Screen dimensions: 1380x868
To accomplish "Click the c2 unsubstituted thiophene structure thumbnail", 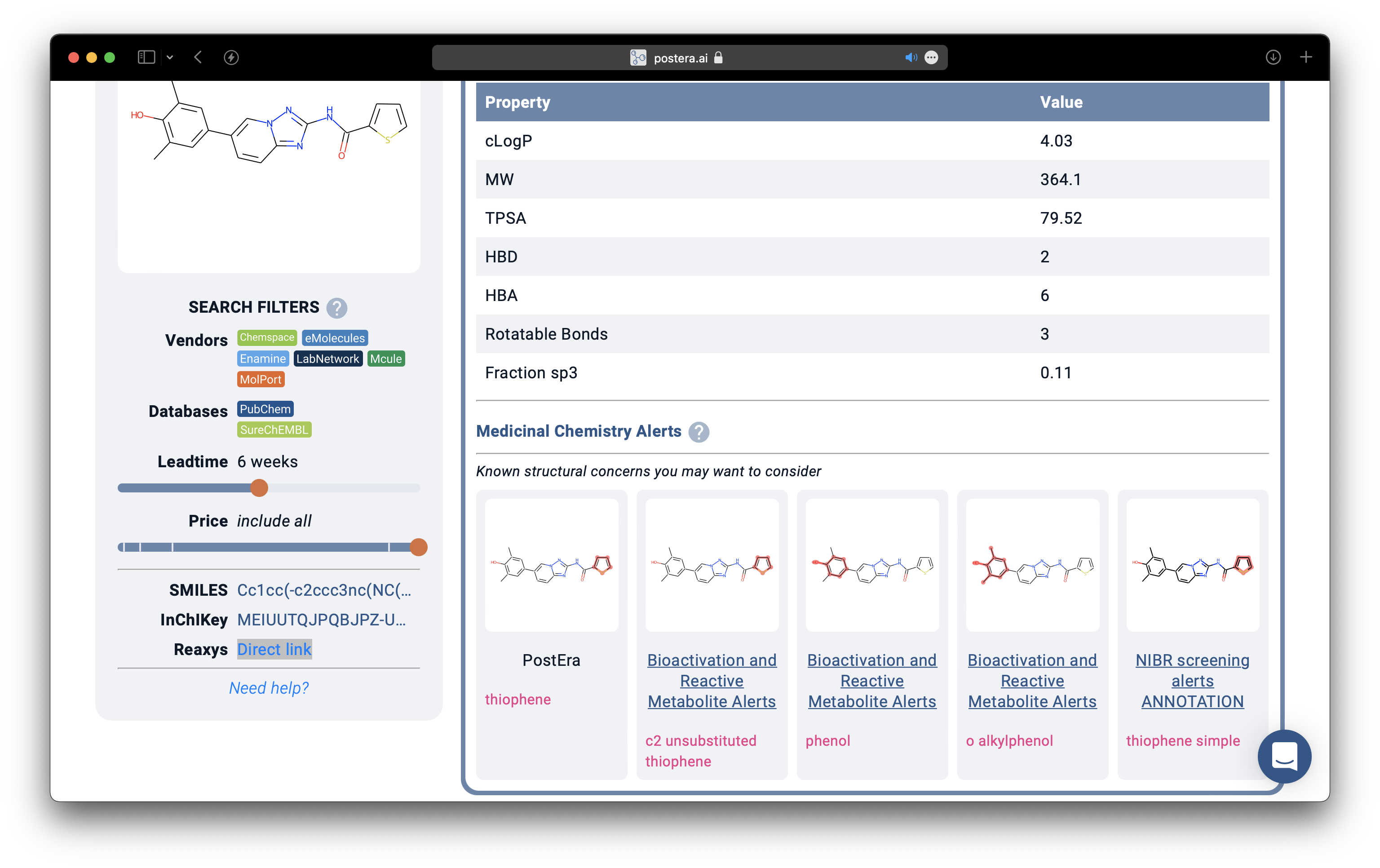I will 712,565.
